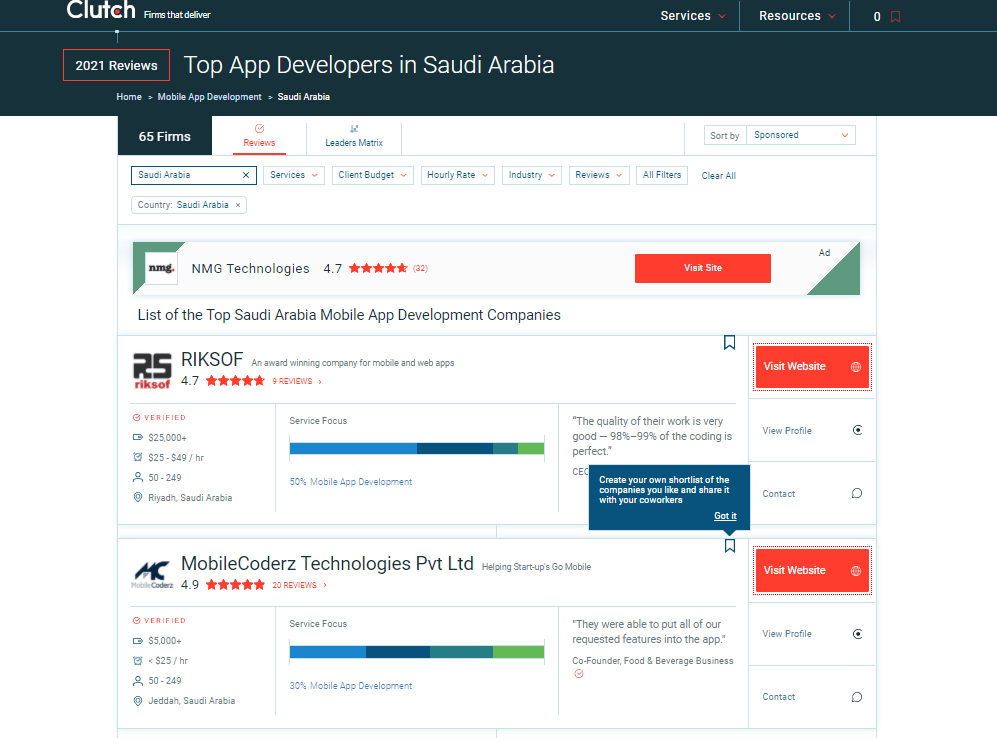997x738 pixels.
Task: Click the Contact chat icon for RIKSOF
Action: click(x=857, y=493)
